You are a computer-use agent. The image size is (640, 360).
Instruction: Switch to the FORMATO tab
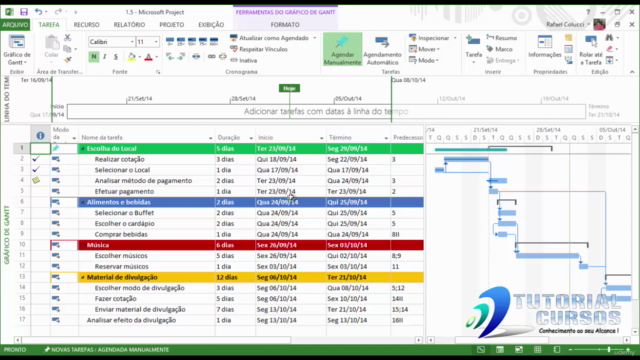pos(285,24)
